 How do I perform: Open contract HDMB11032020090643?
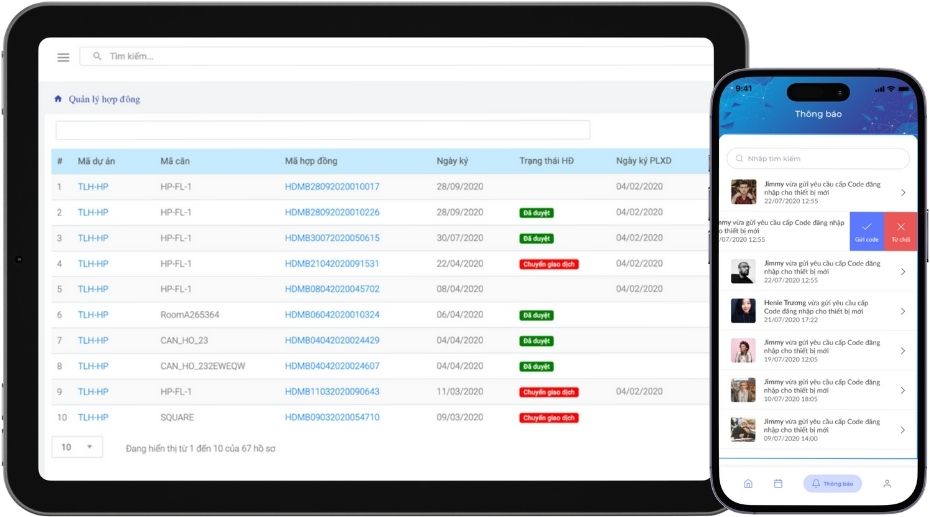(332, 391)
